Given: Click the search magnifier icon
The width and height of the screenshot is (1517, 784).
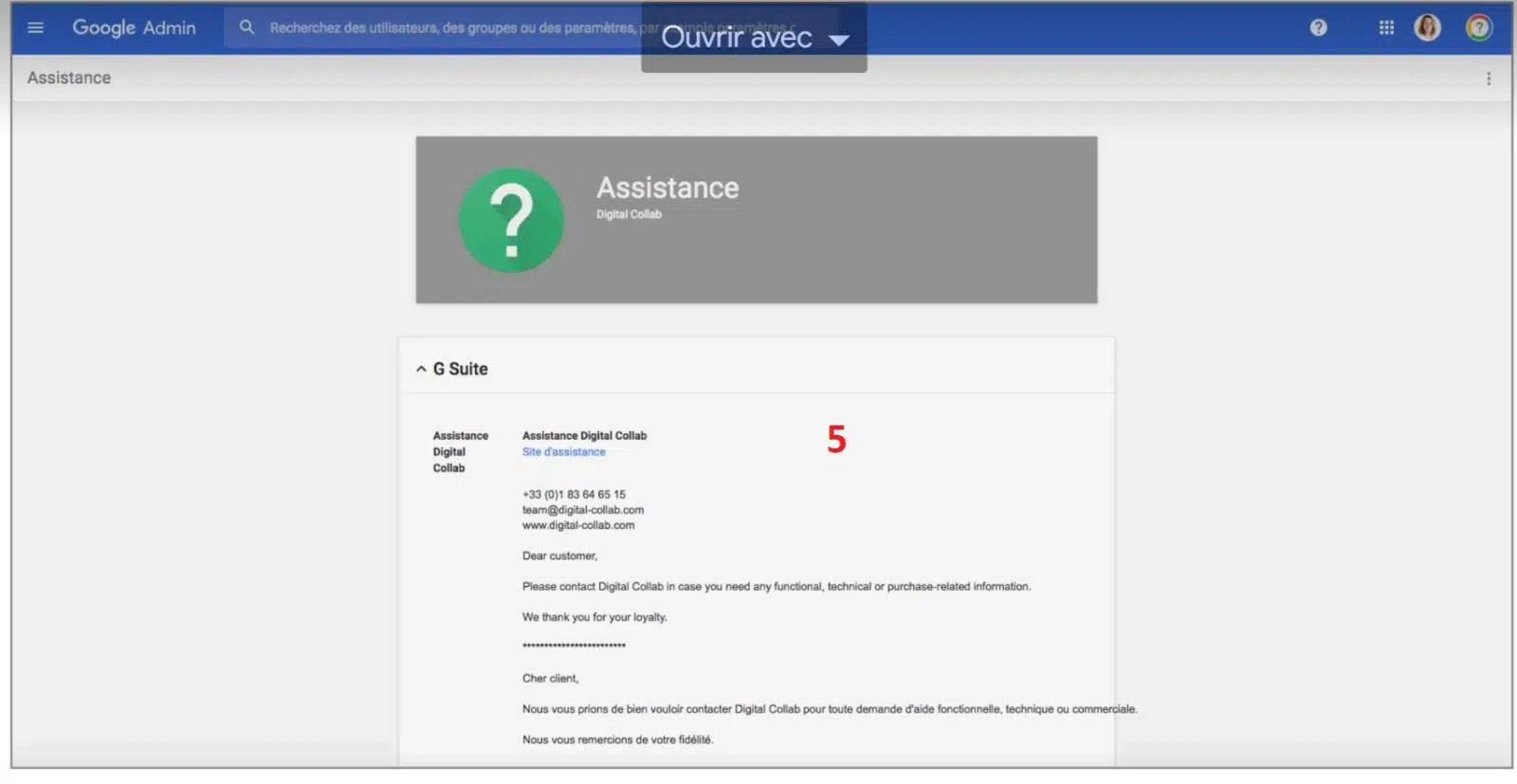Looking at the screenshot, I should 247,27.
